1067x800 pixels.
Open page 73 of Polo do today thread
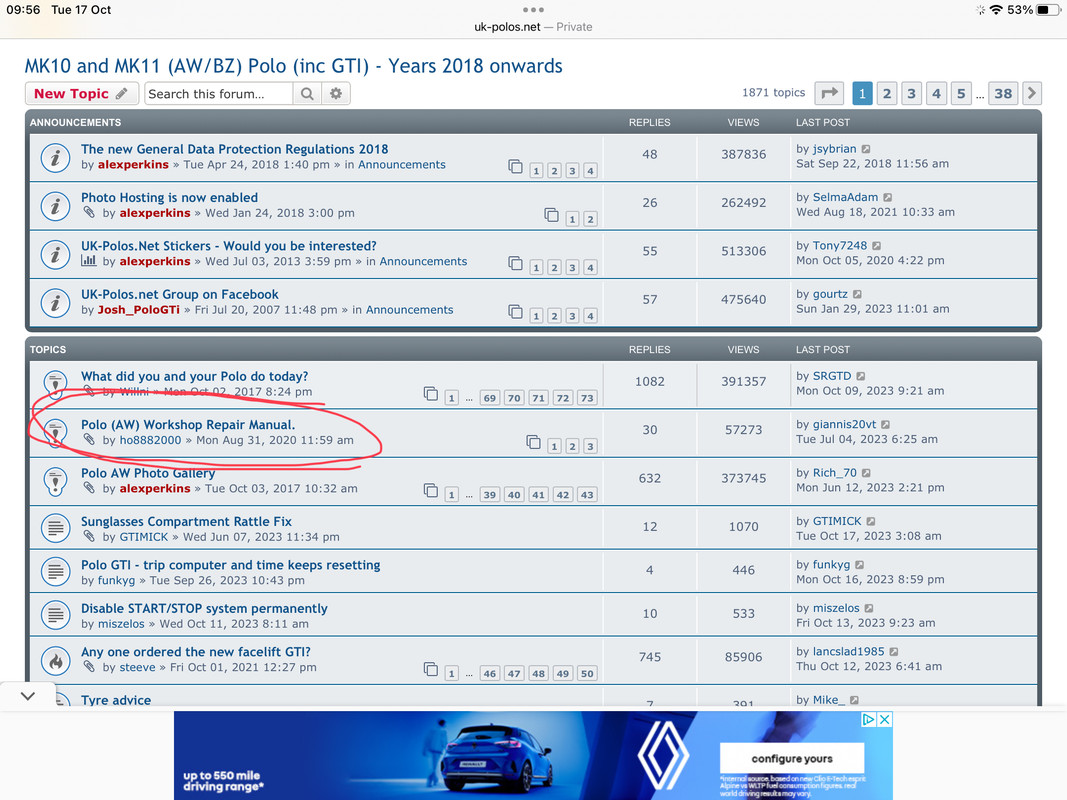coord(587,398)
